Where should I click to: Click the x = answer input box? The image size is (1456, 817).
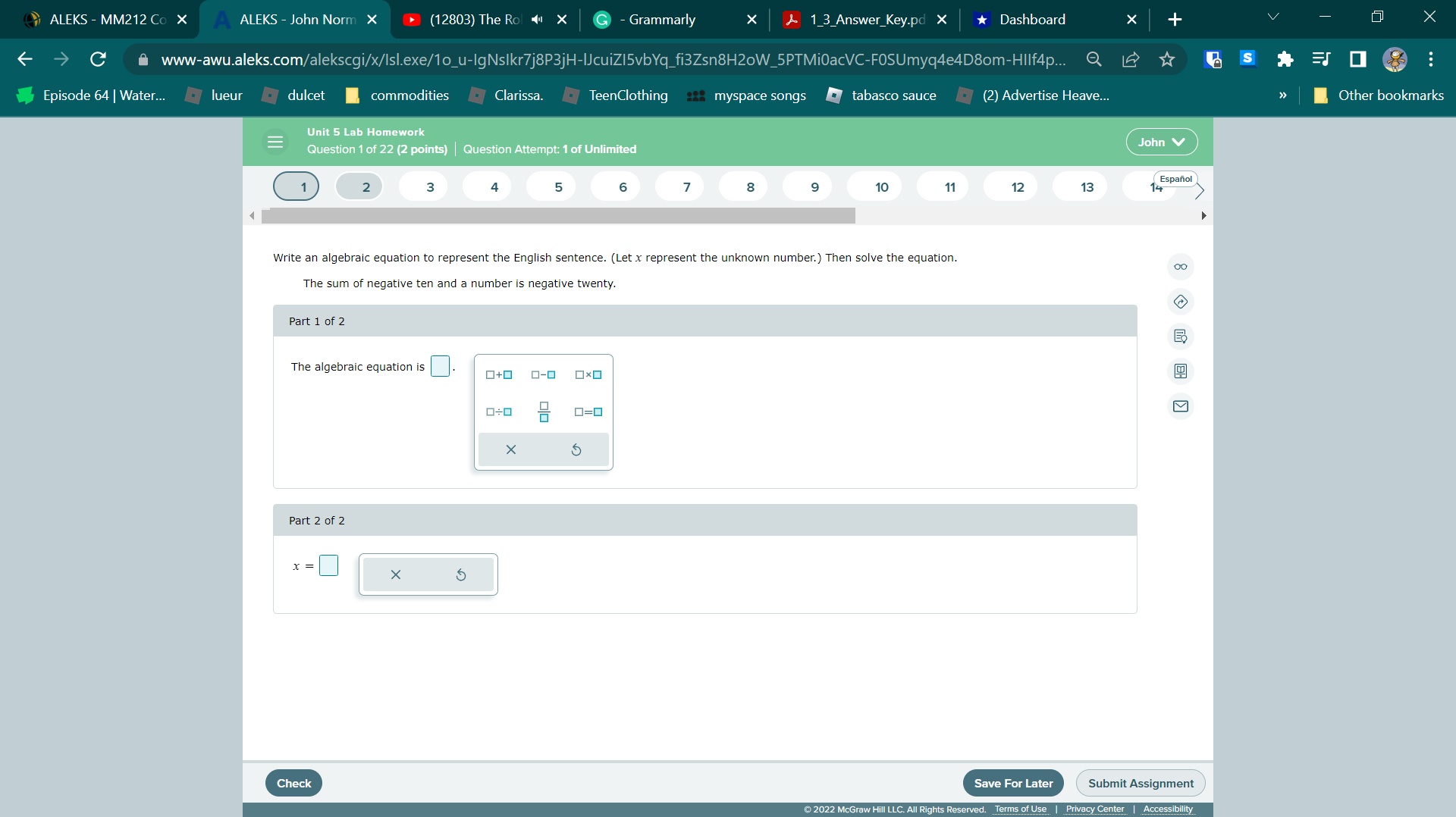(x=328, y=565)
